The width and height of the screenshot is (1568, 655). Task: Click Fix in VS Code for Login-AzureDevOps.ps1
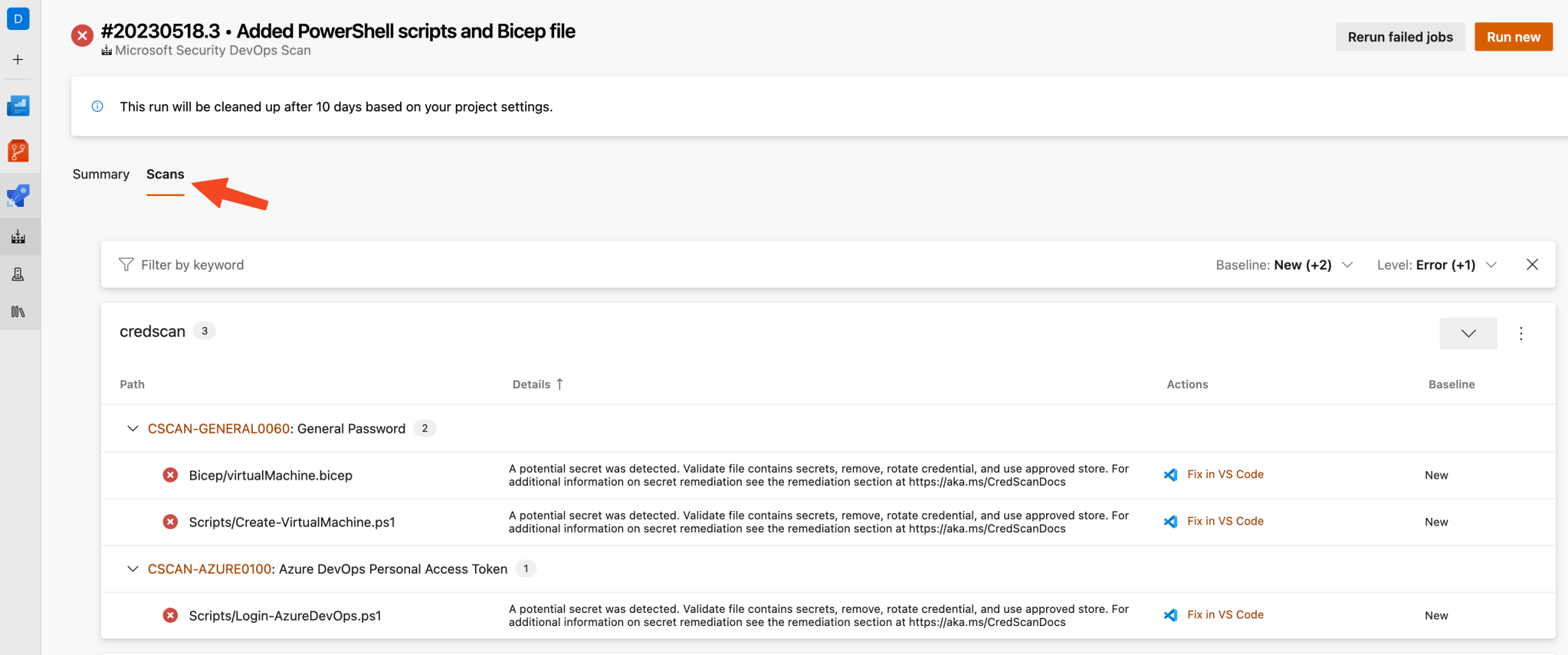point(1225,614)
